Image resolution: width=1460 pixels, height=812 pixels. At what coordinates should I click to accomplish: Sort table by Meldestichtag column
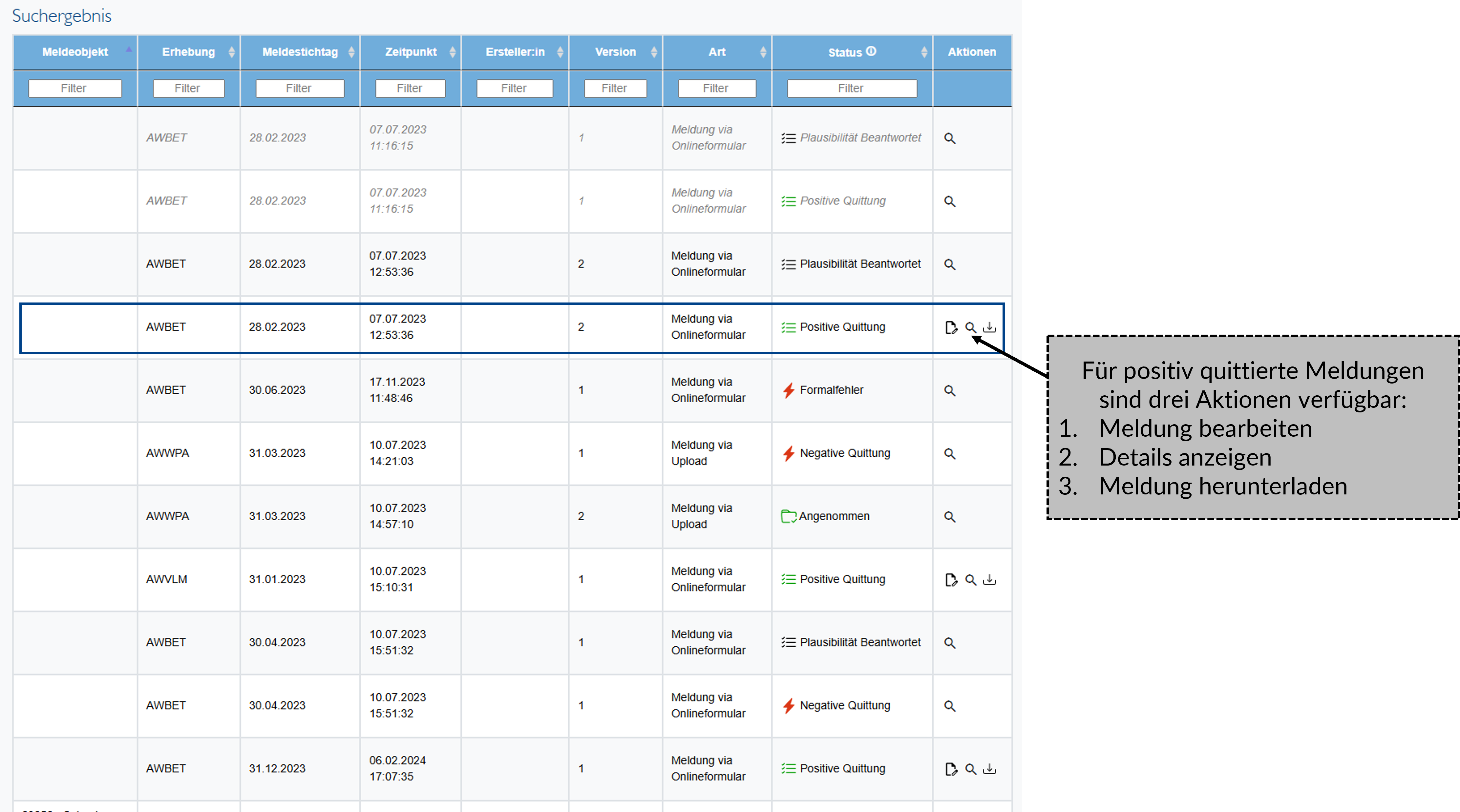[300, 52]
